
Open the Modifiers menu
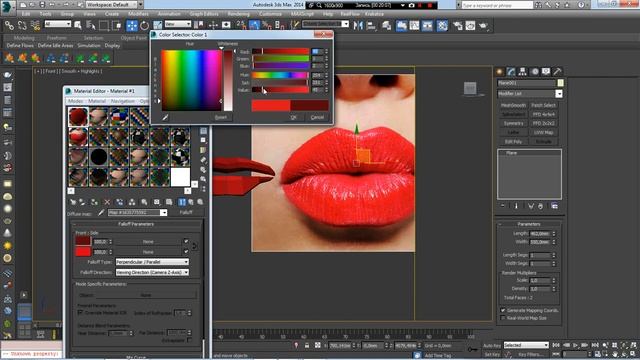(x=138, y=14)
